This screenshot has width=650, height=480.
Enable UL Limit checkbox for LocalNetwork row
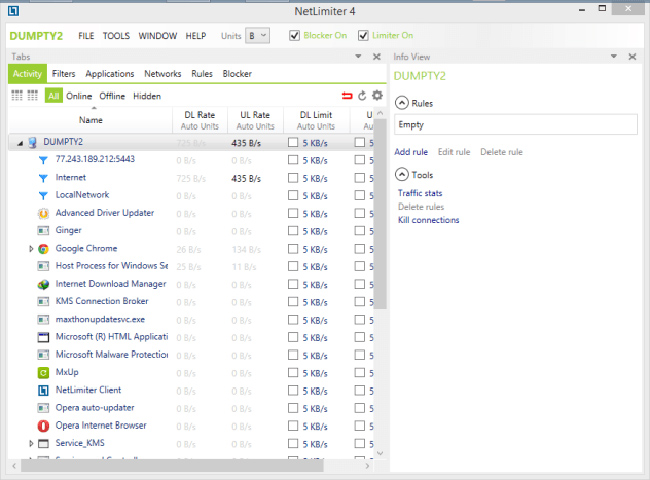pos(360,195)
